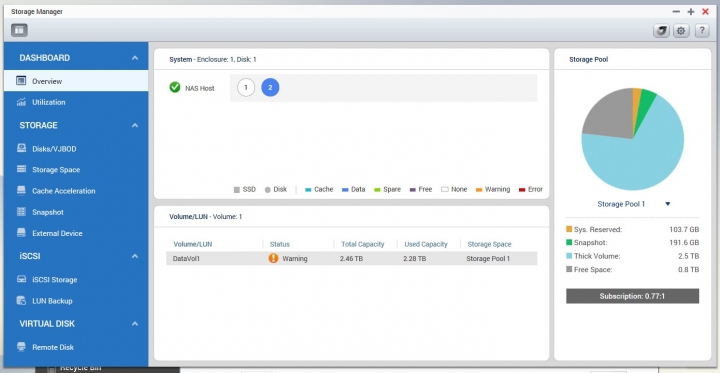
Task: Open the disk health icon in toolbar
Action: click(661, 31)
